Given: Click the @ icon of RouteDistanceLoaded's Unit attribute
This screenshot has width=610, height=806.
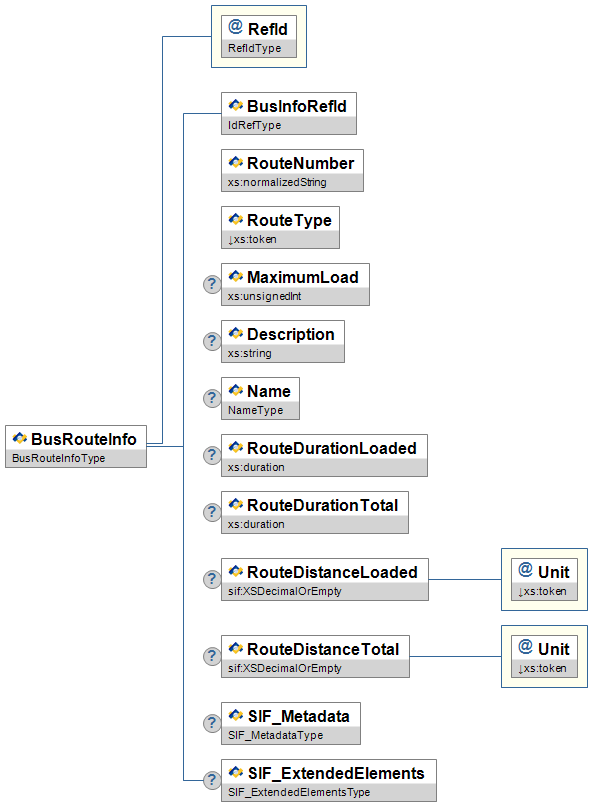Looking at the screenshot, I should coord(525,570).
